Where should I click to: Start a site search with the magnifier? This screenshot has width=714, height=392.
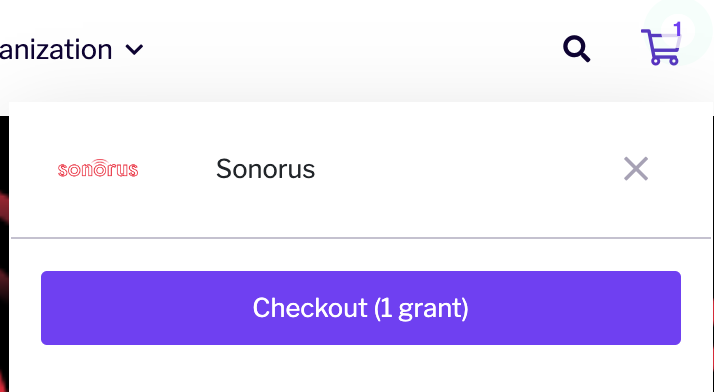click(x=576, y=48)
